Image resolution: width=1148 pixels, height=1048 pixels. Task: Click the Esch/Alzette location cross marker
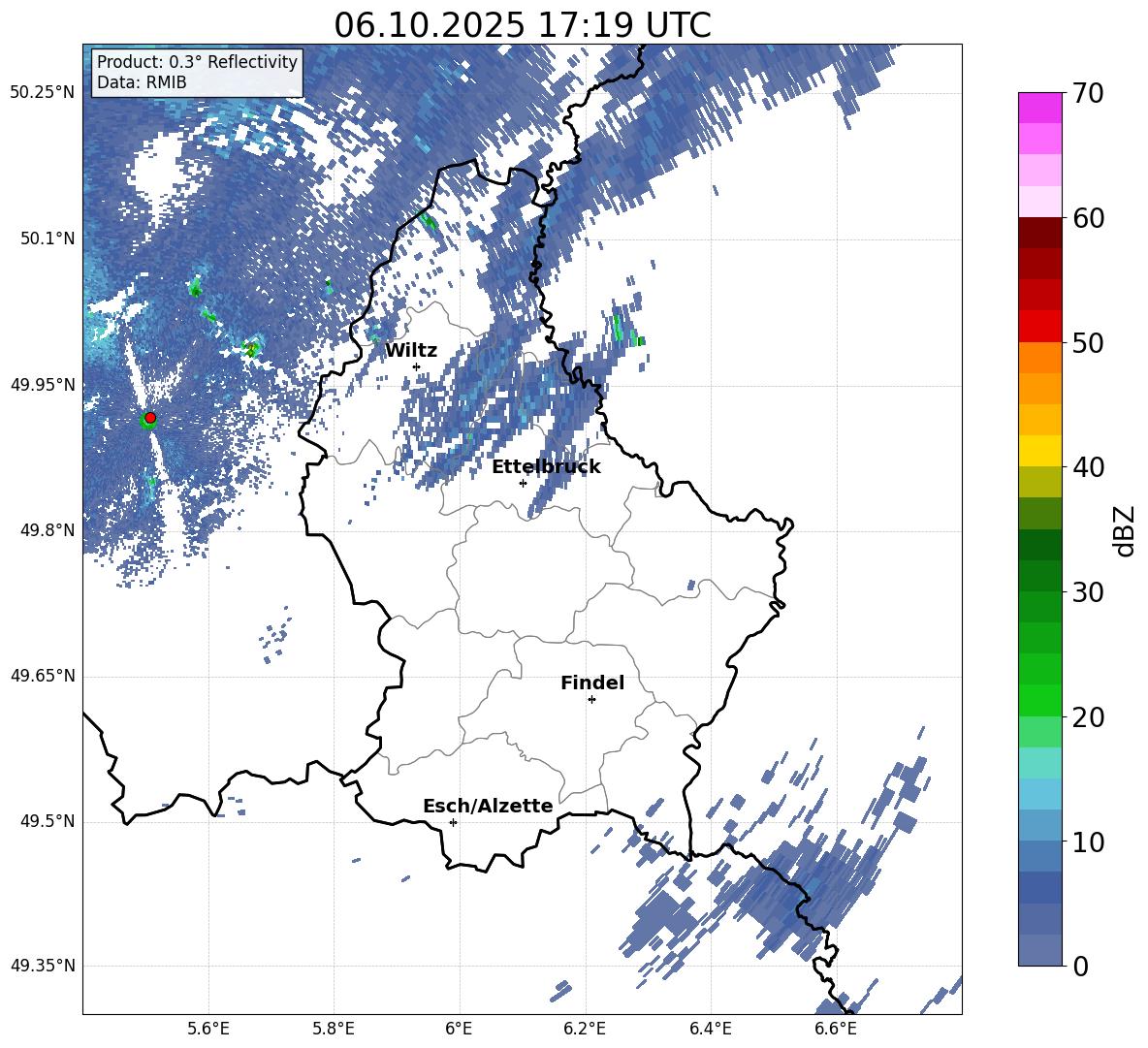pyautogui.click(x=453, y=822)
